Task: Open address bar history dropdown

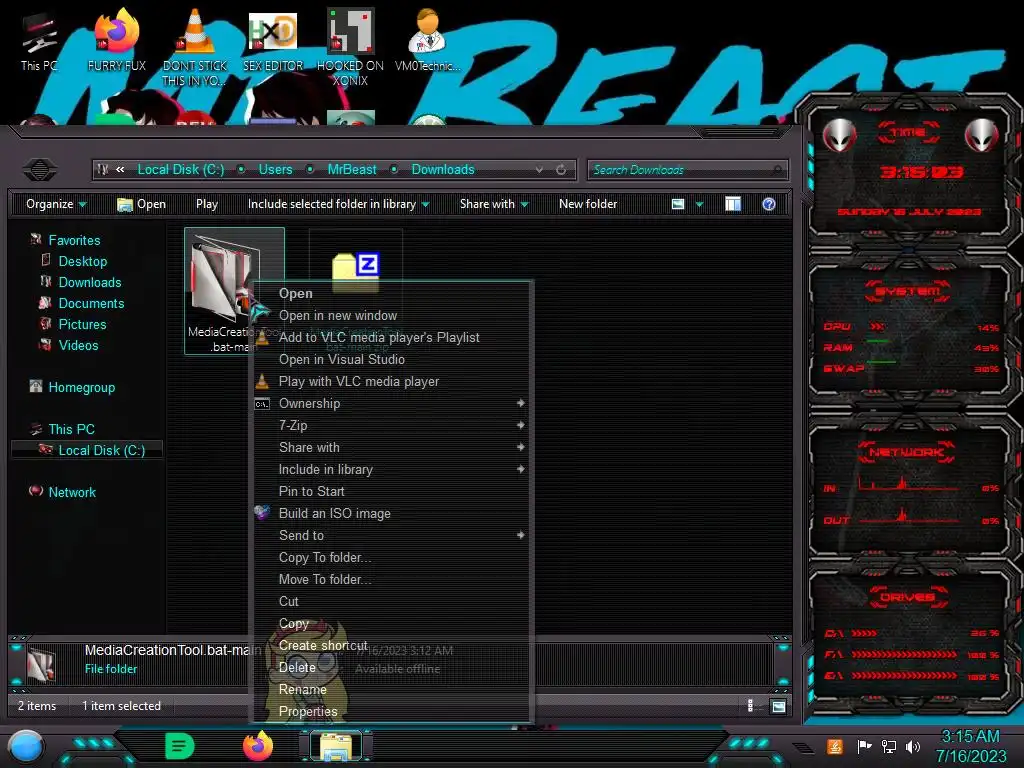Action: coord(539,170)
